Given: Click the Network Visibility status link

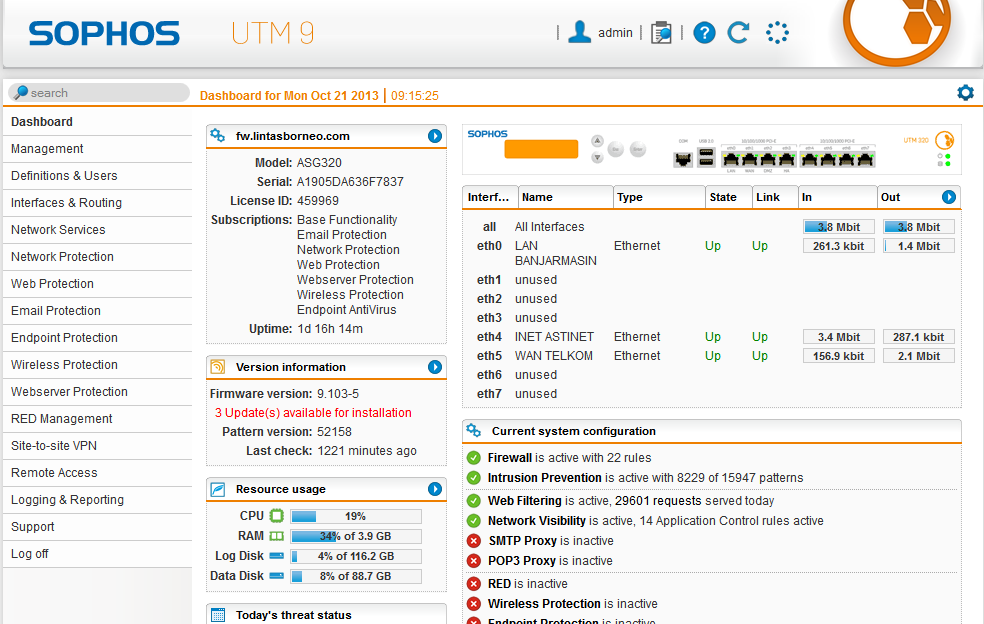Looking at the screenshot, I should tap(537, 521).
